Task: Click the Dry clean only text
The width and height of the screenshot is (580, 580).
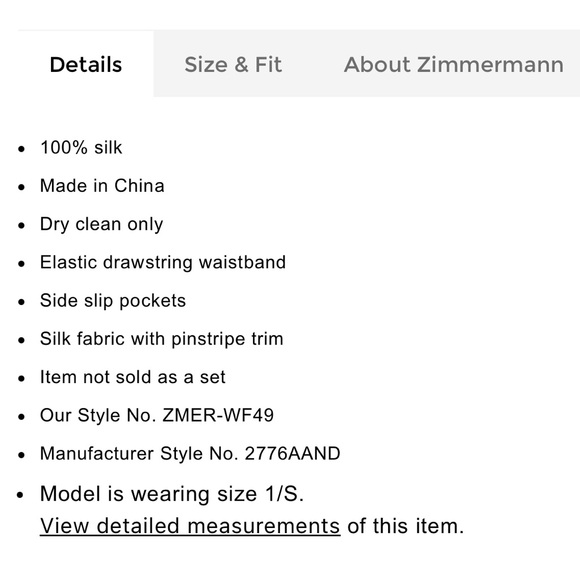Action: tap(101, 224)
